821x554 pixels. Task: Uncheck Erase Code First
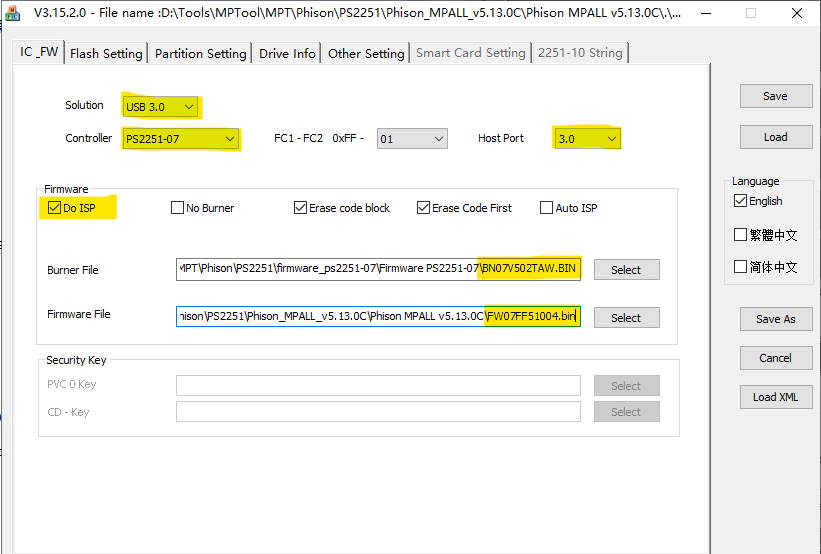coord(424,208)
